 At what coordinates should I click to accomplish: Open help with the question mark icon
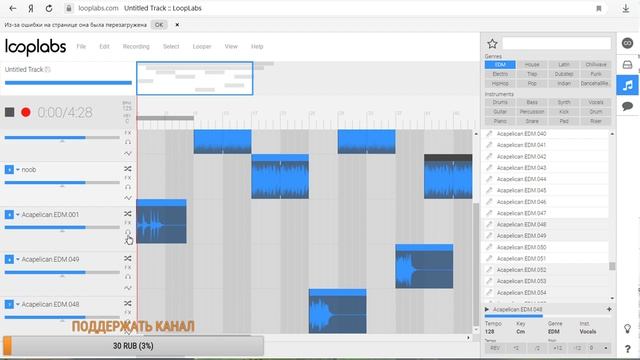pos(628,349)
